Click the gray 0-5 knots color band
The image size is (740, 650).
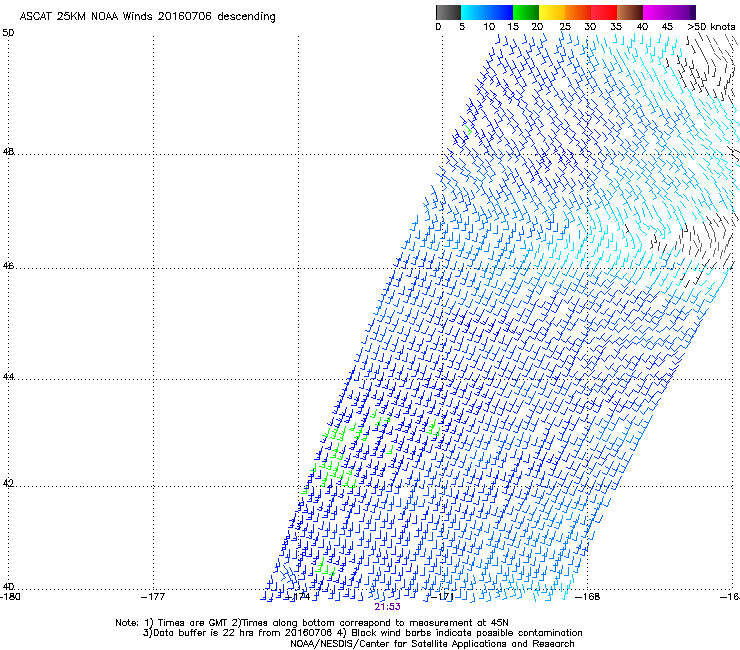coord(448,12)
